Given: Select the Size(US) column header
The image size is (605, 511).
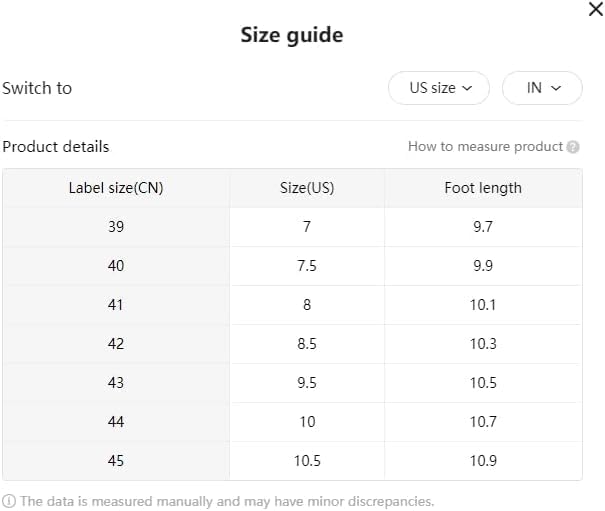Looking at the screenshot, I should pos(307,188).
